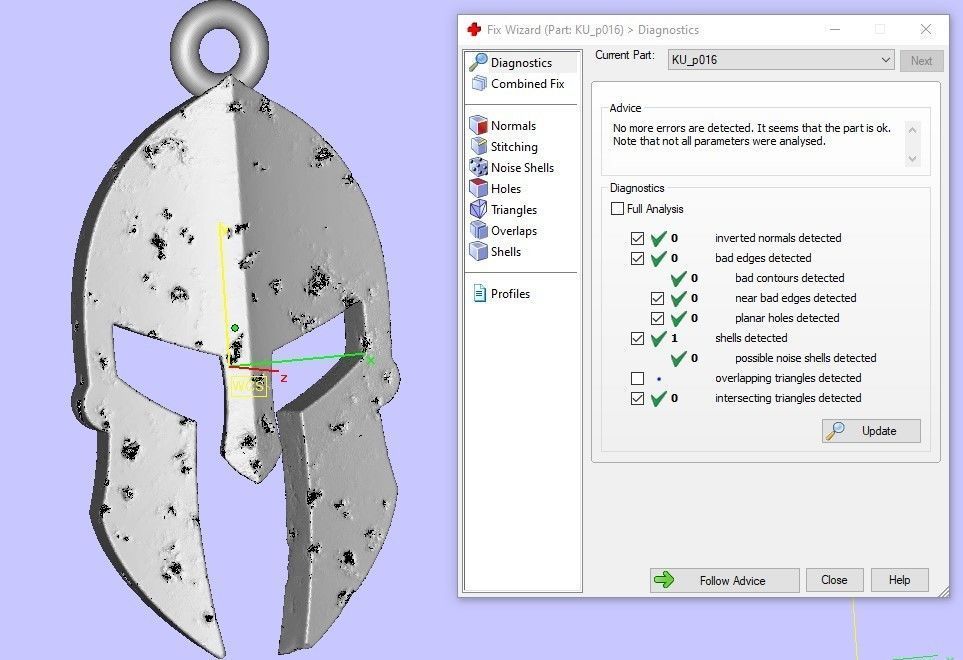963x660 pixels.
Task: Uncheck intersecting triangles detected checkbox
Action: pyautogui.click(x=637, y=398)
